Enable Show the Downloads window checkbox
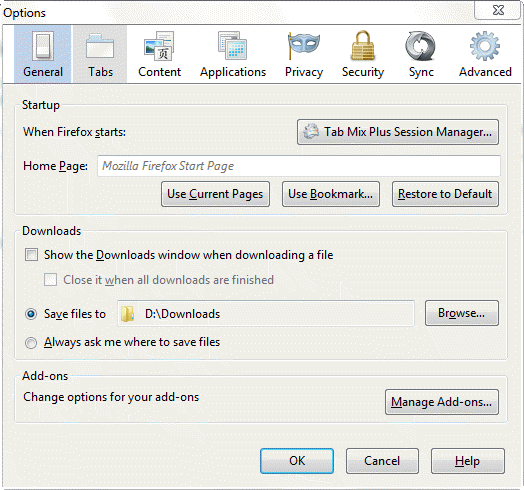524x490 pixels. (31, 255)
